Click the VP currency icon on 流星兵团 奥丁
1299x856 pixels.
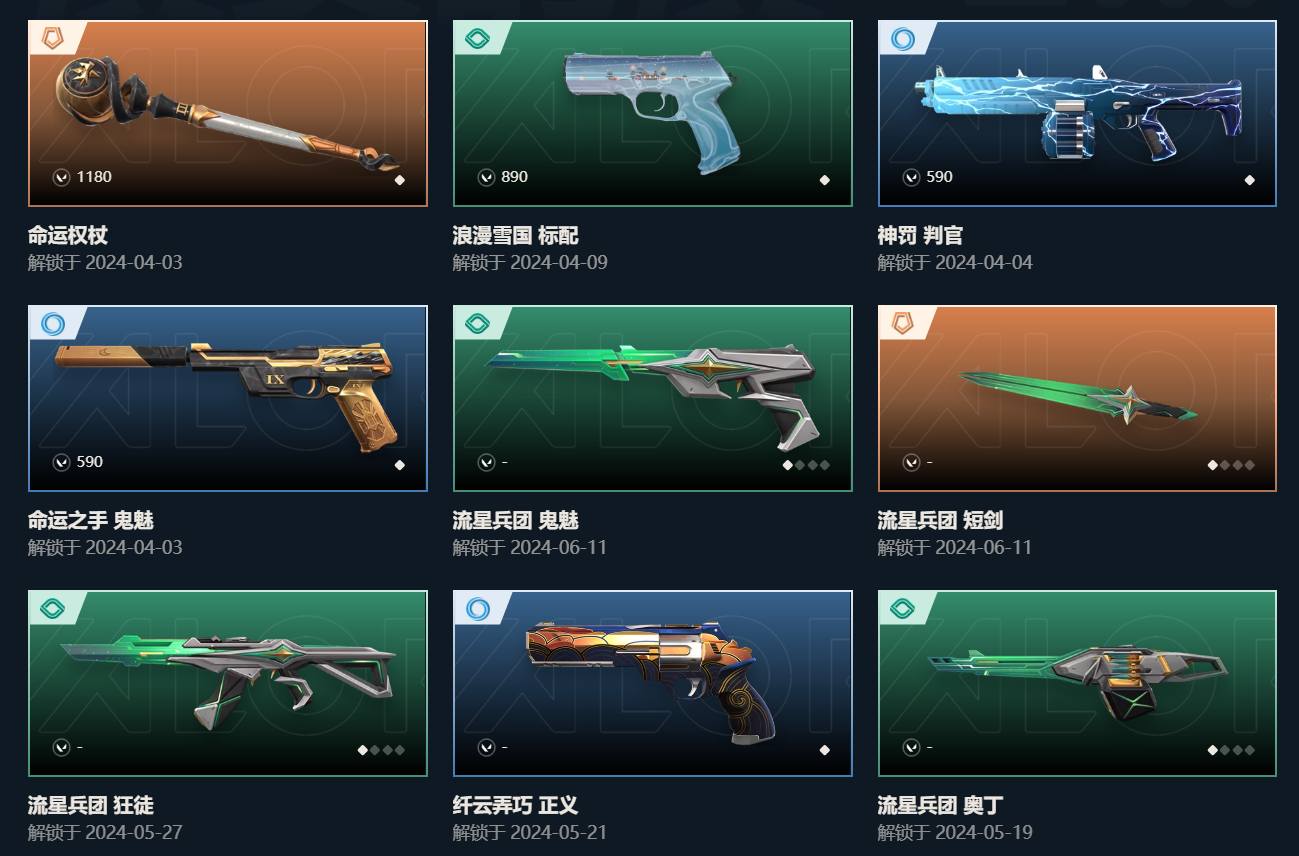coord(912,747)
